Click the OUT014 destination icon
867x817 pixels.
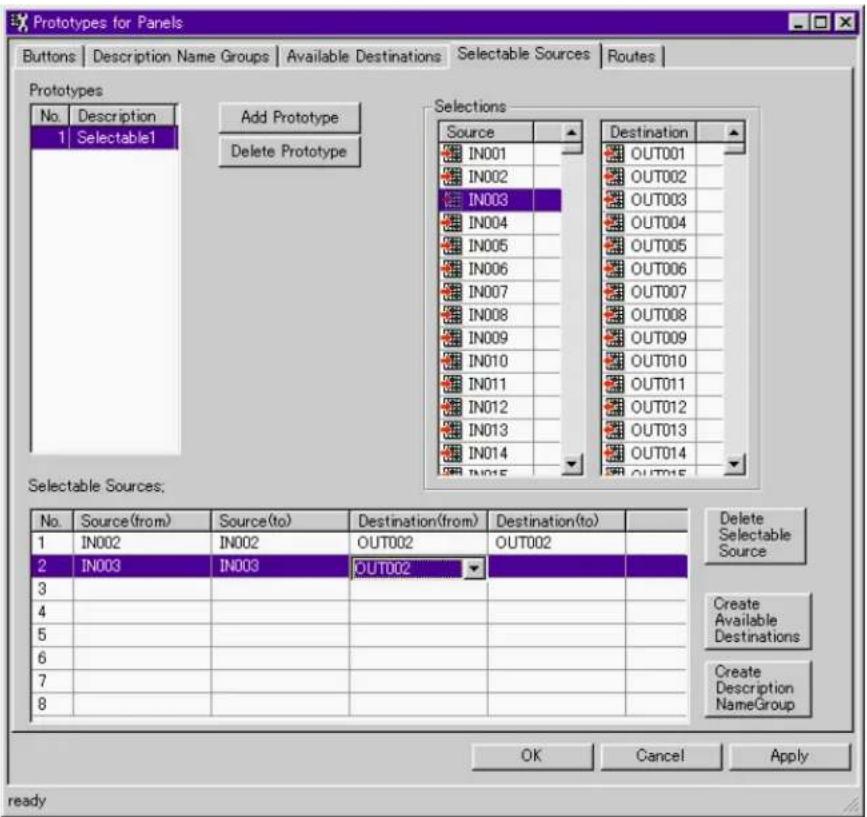click(x=614, y=453)
